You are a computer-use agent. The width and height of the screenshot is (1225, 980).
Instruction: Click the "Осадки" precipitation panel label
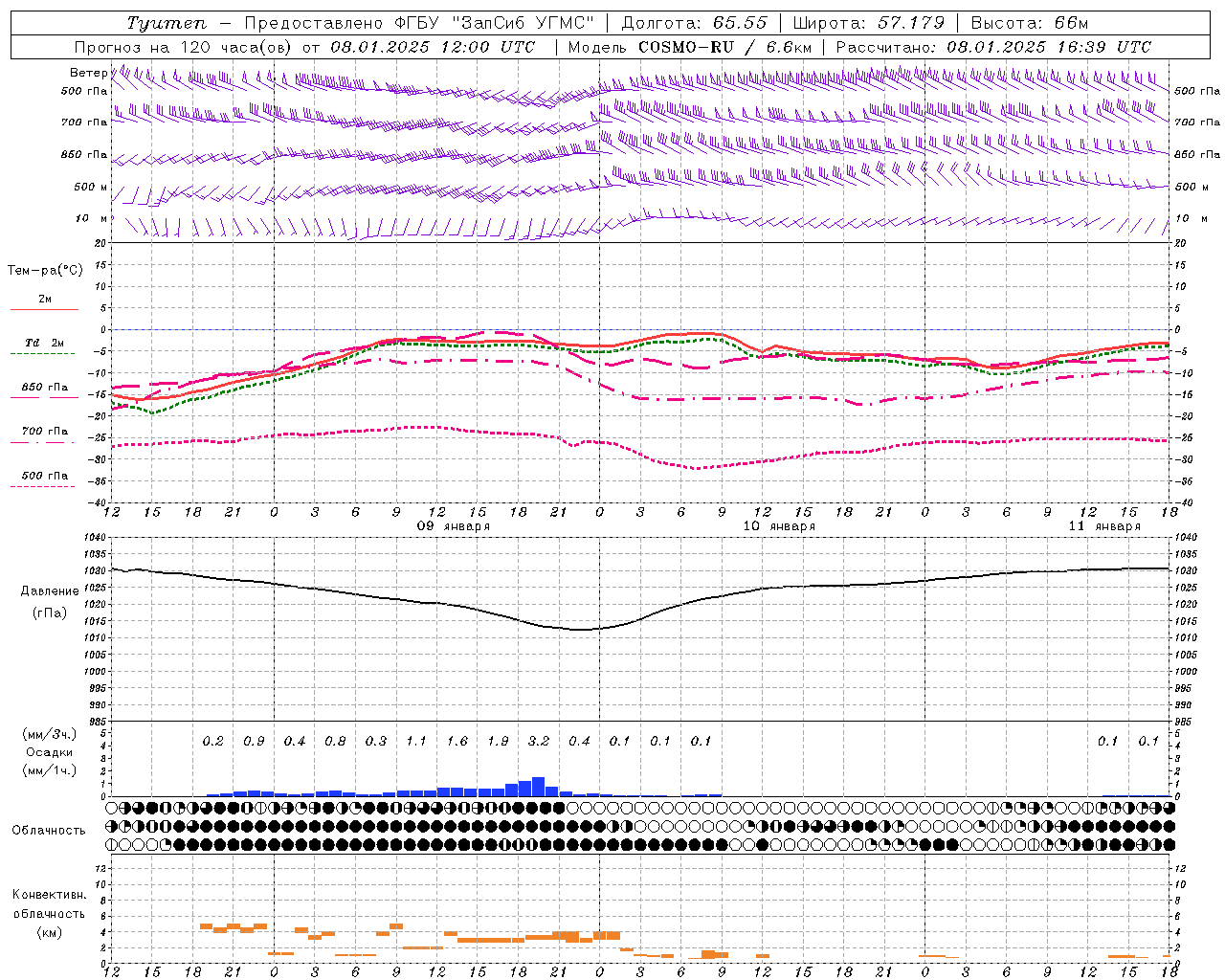[x=49, y=752]
